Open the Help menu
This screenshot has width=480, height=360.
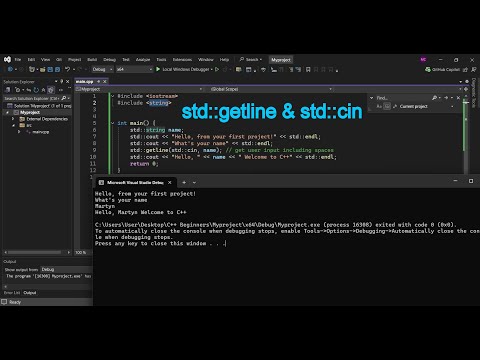coord(224,60)
